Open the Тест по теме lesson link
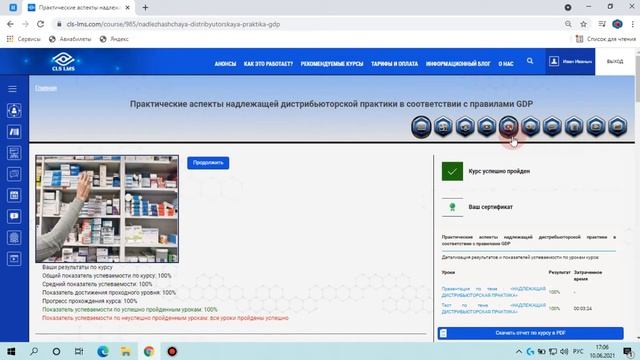Screen dimensions: 640x360 493,308
